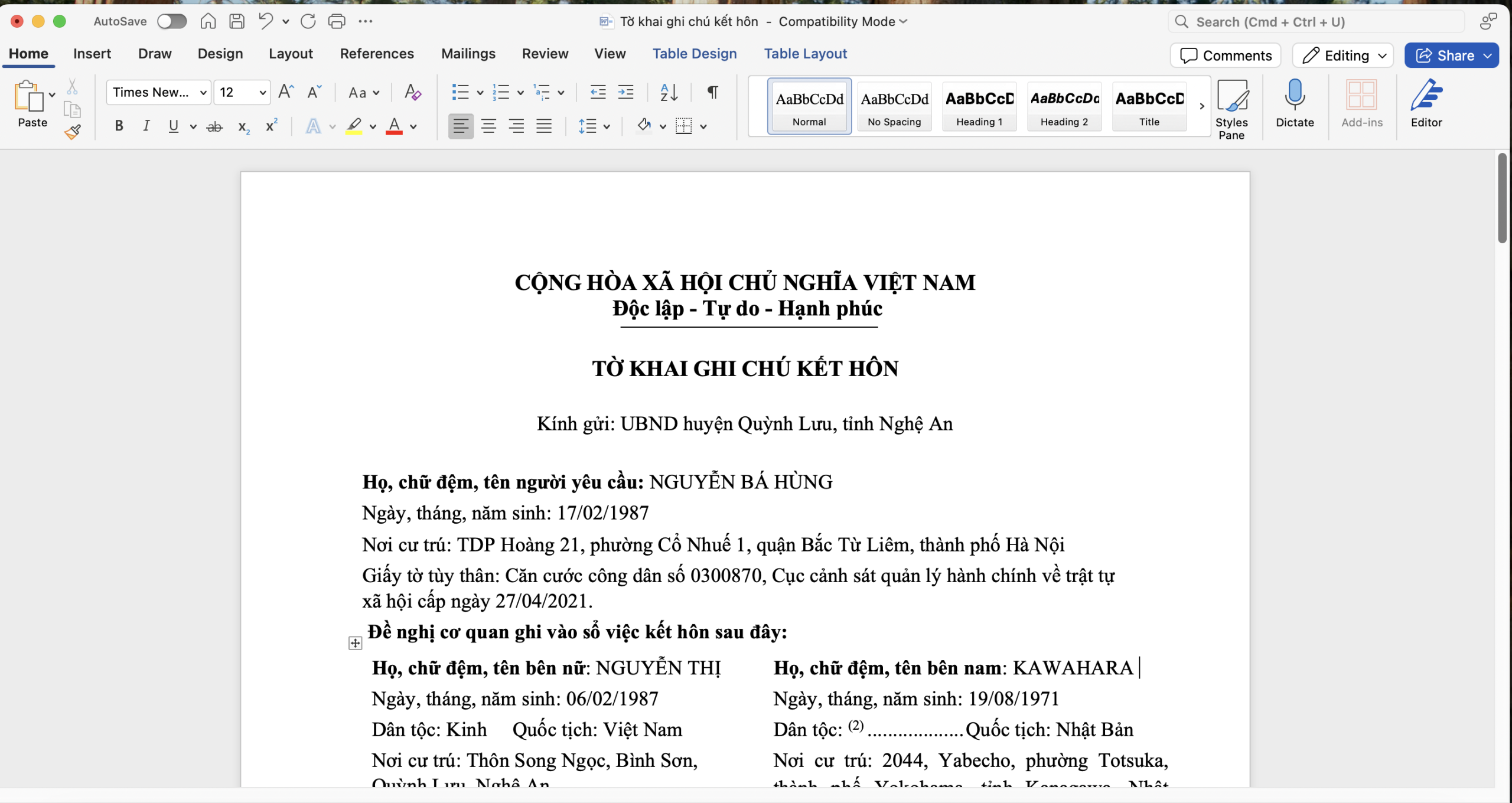Toggle left text alignment
Screen dimensions: 1512x803
(461, 126)
